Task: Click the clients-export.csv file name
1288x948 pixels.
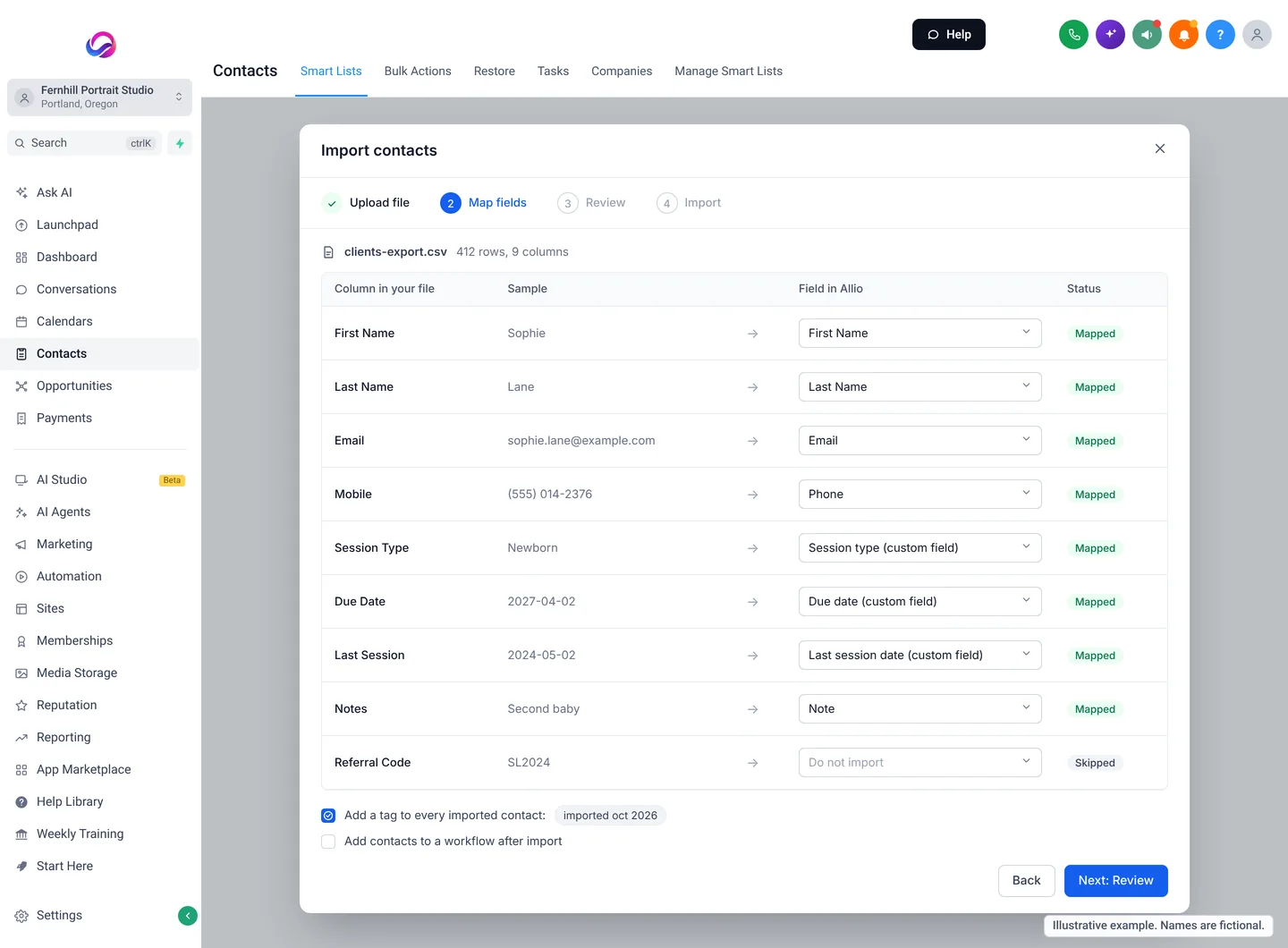Action: (x=395, y=252)
